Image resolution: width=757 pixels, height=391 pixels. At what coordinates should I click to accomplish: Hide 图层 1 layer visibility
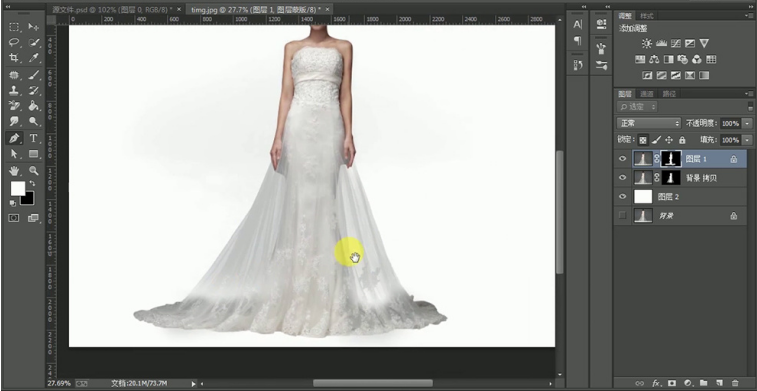623,159
